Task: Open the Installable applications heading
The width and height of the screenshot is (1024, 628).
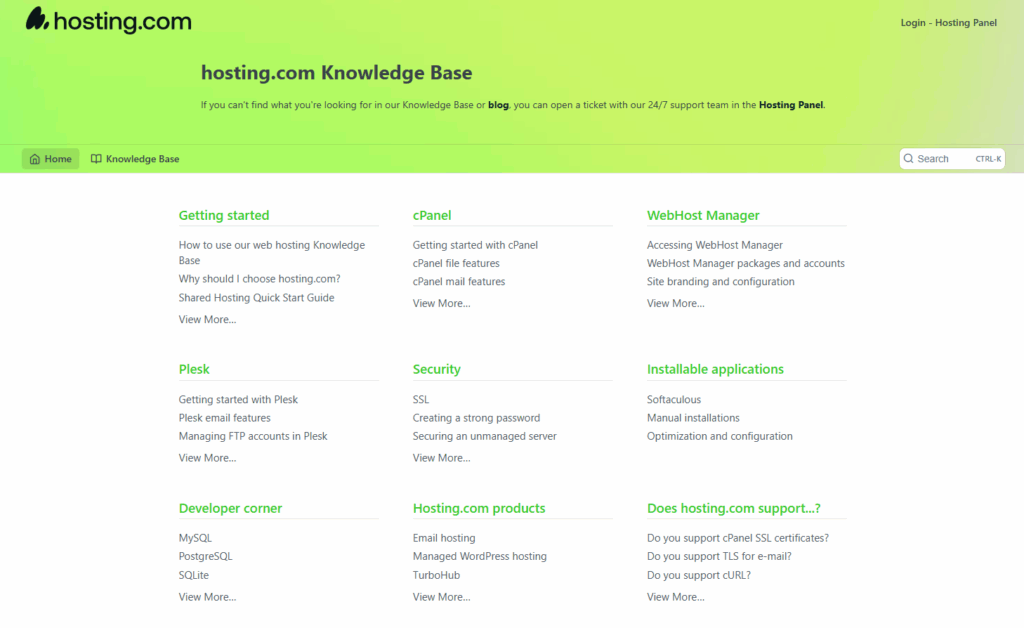Action: click(715, 369)
